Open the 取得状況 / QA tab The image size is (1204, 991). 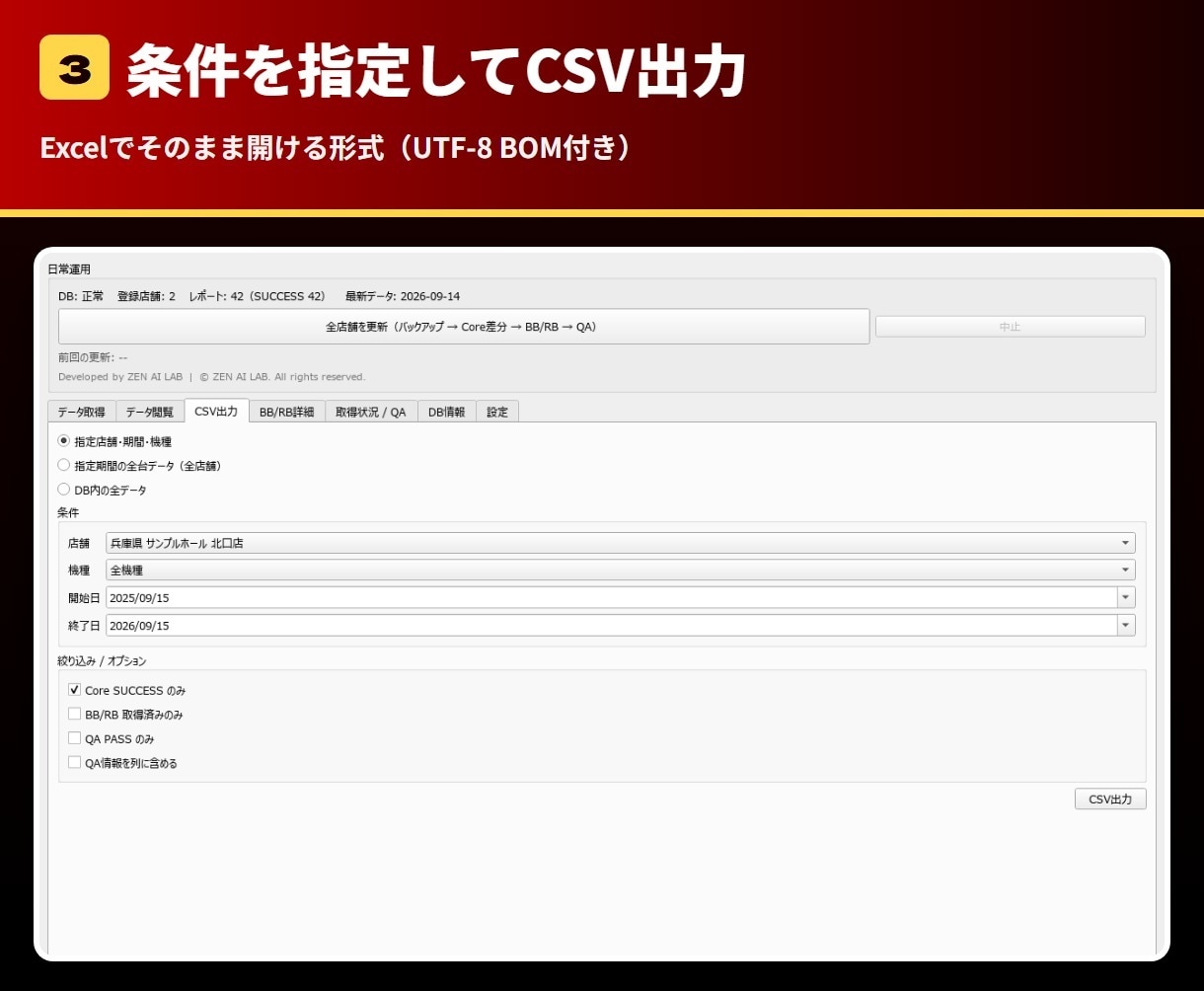click(371, 412)
